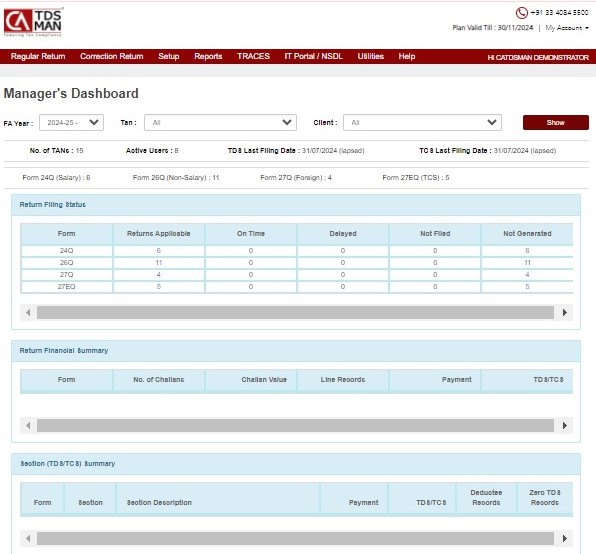Open the Regular Return menu
Screen dimensions: 596x554
(38, 56)
